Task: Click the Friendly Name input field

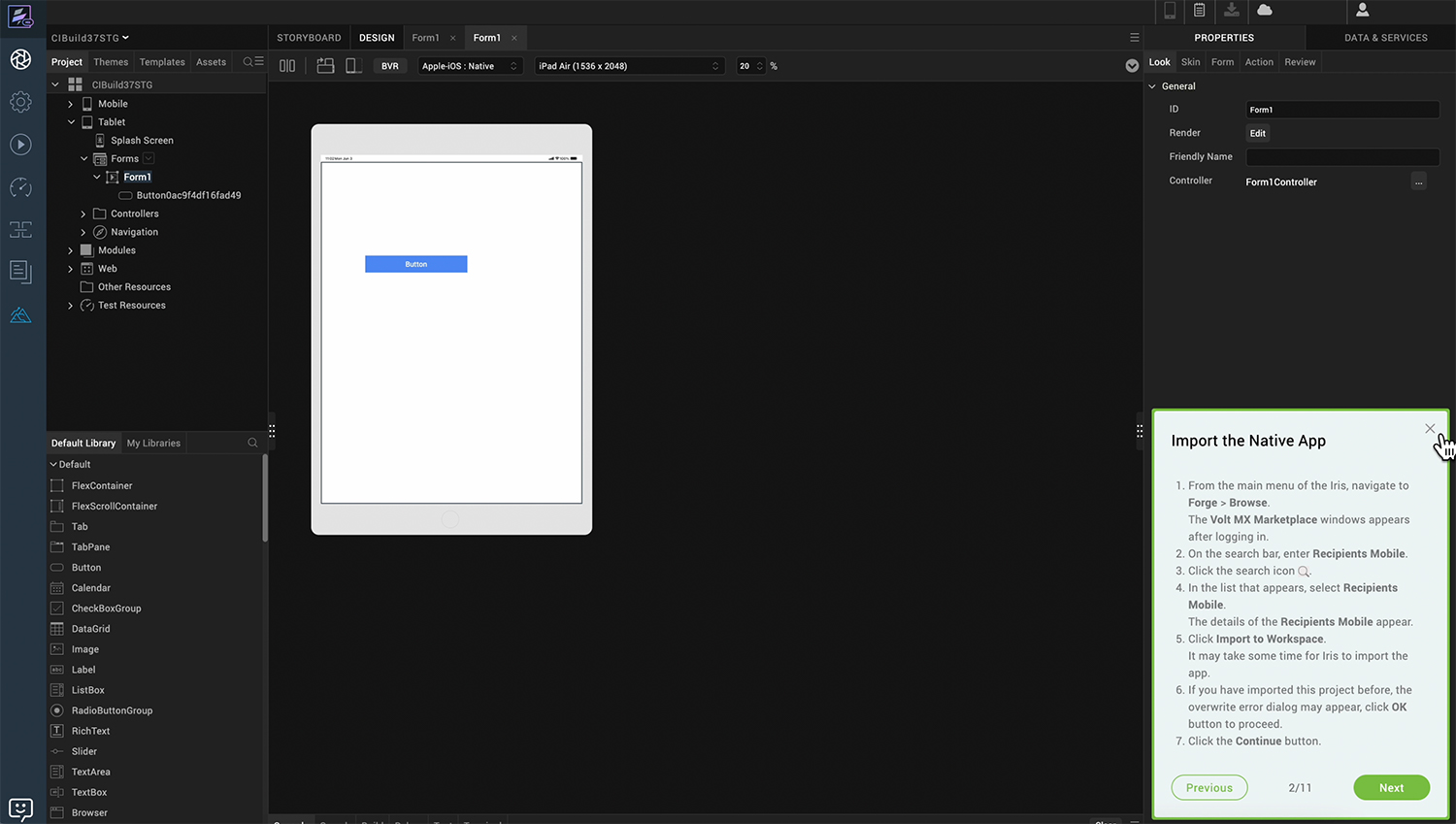Action: point(1341,157)
